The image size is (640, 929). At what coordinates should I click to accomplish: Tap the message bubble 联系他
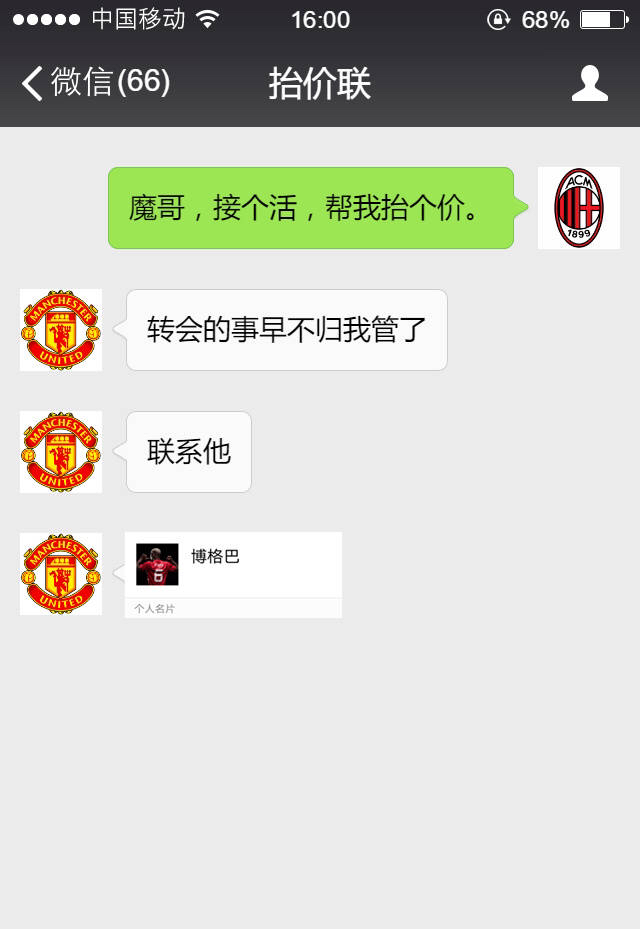tap(189, 452)
